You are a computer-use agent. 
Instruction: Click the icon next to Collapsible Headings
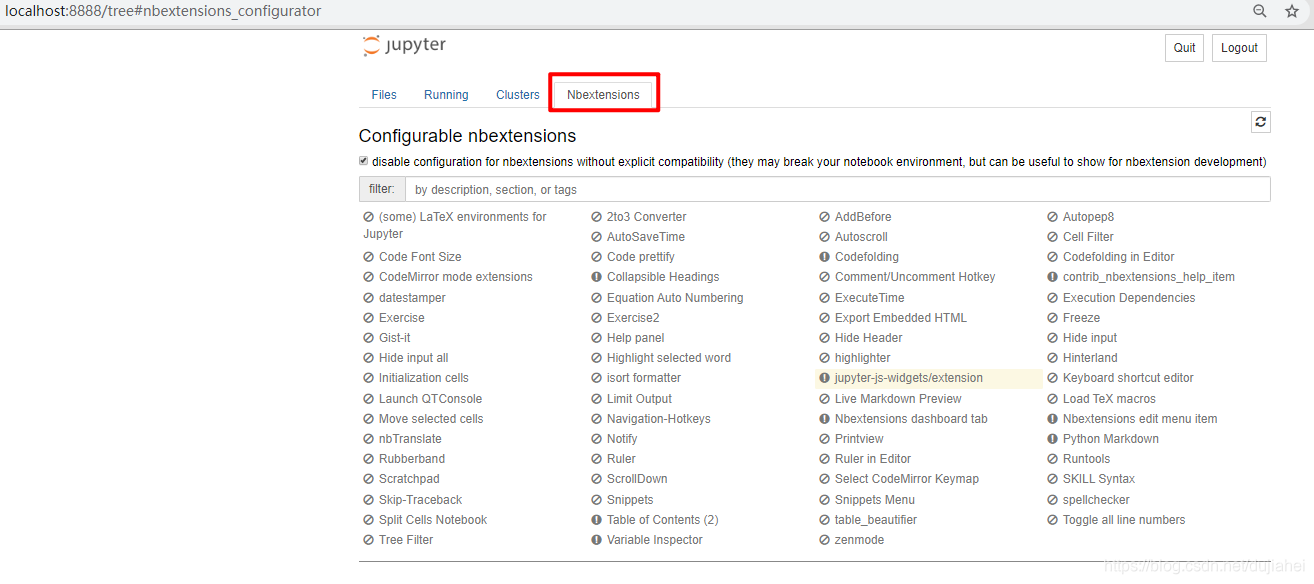[x=597, y=277]
